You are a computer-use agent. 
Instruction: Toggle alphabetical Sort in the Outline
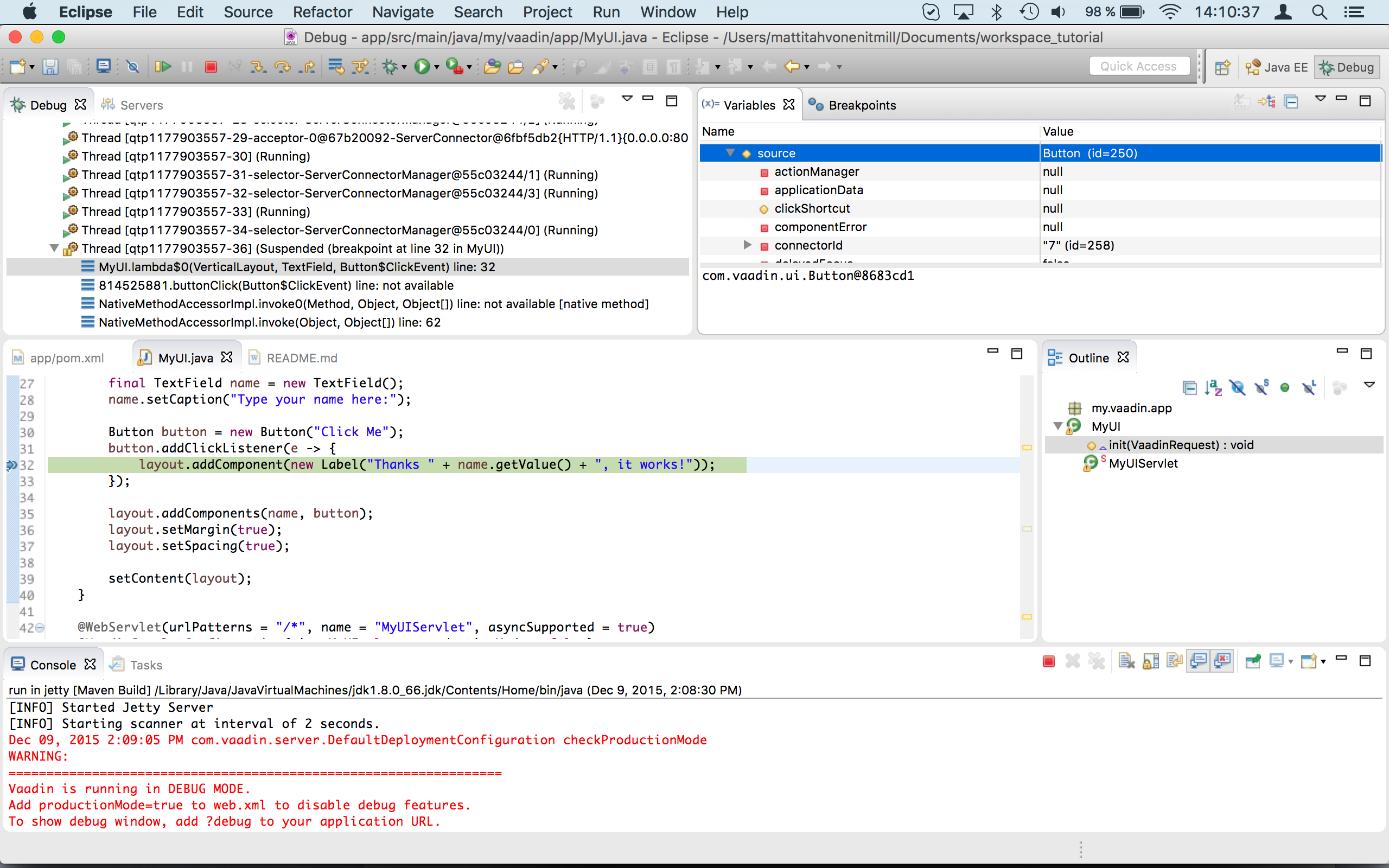pos(1213,387)
